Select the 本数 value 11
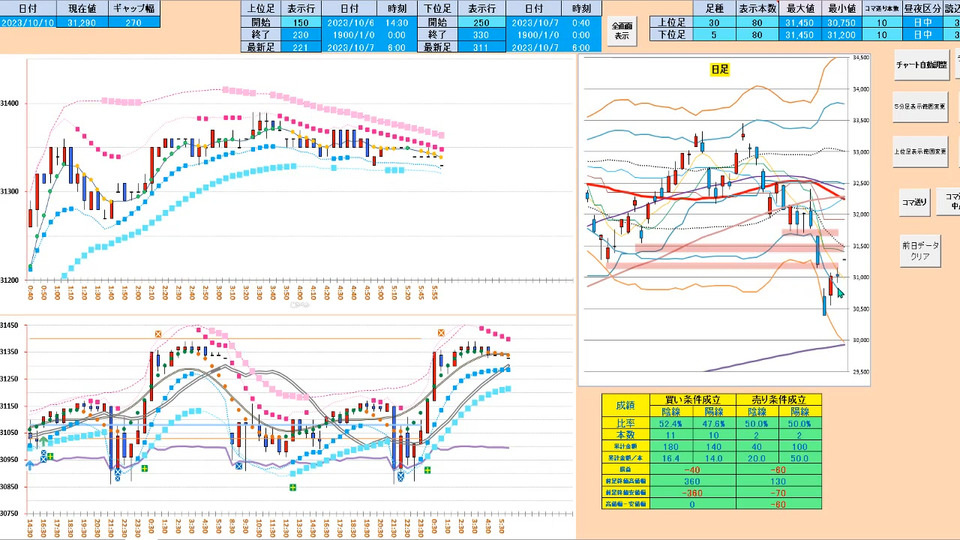Screen dimensions: 960x540 (671, 435)
